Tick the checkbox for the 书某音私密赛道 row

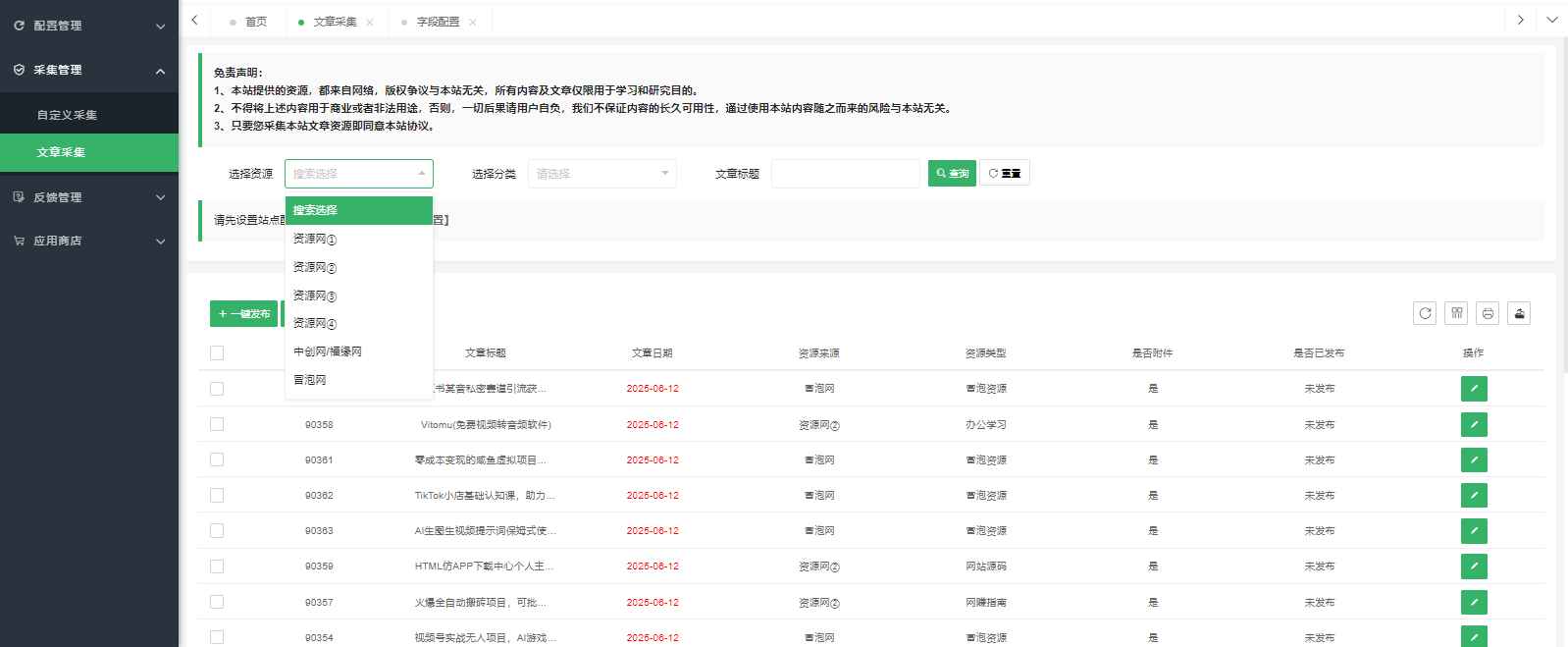[x=217, y=389]
